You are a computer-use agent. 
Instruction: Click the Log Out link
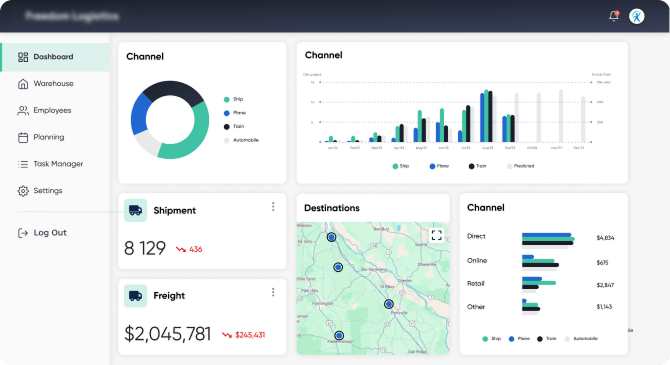coord(42,233)
